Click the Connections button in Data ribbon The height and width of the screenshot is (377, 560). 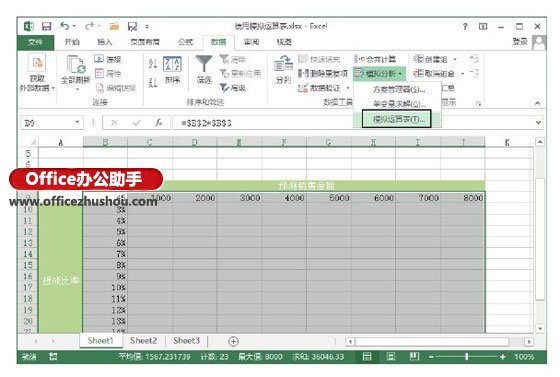pos(108,59)
